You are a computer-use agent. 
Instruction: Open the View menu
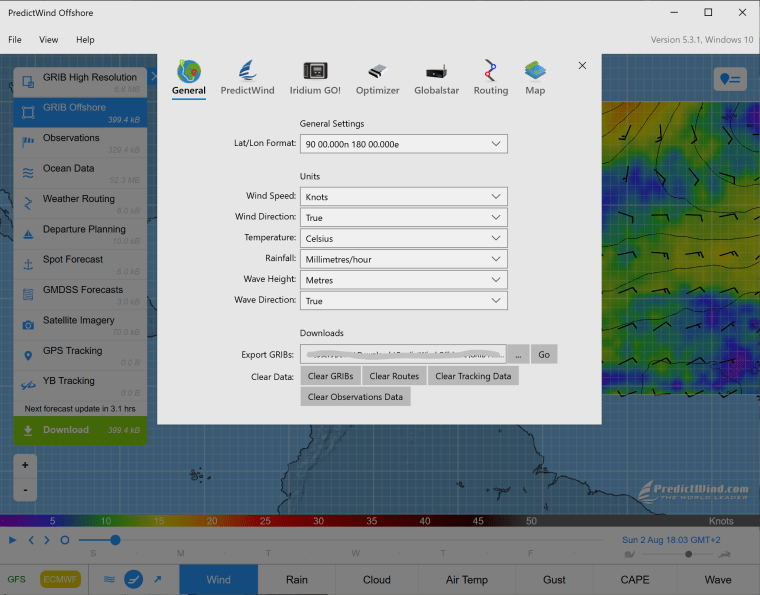[x=48, y=40]
